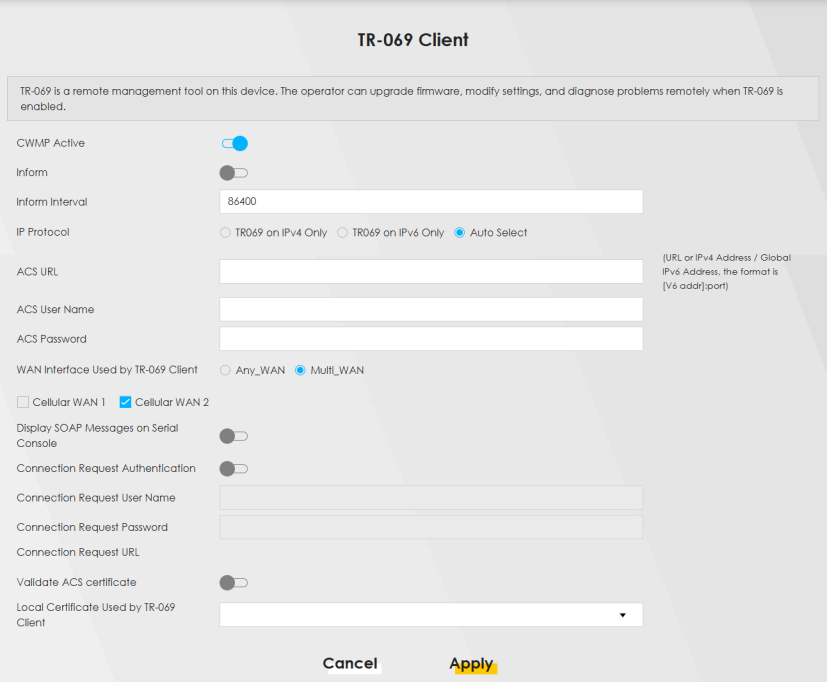Select the Auto Select IP protocol
Screen dimensions: 827x682
click(x=460, y=233)
